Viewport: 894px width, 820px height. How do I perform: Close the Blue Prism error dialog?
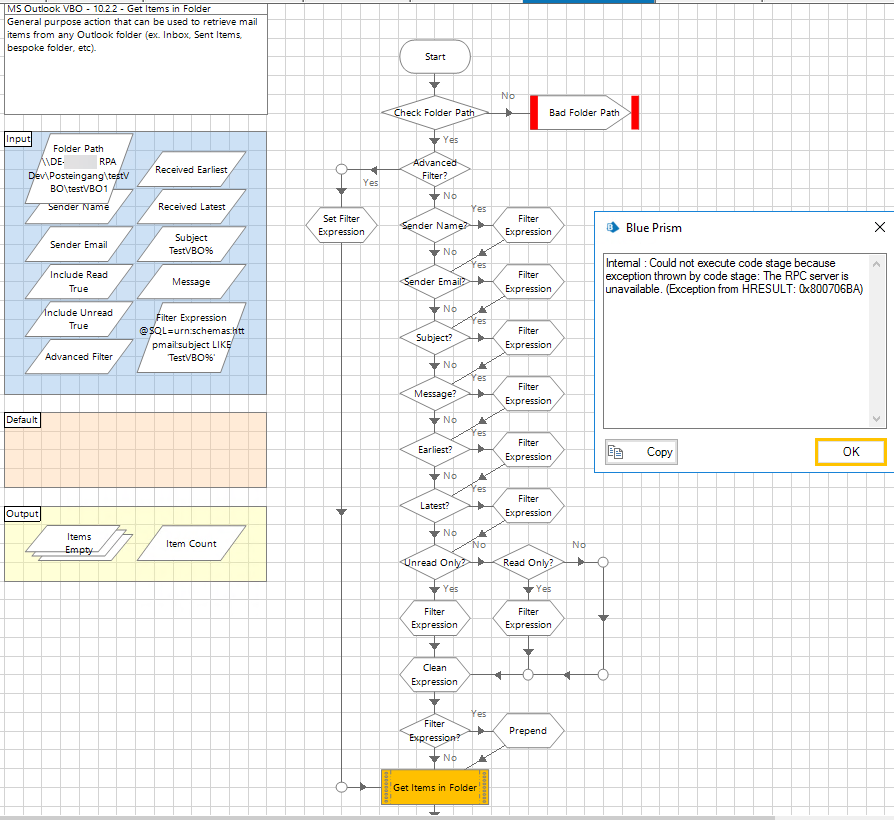pyautogui.click(x=879, y=227)
